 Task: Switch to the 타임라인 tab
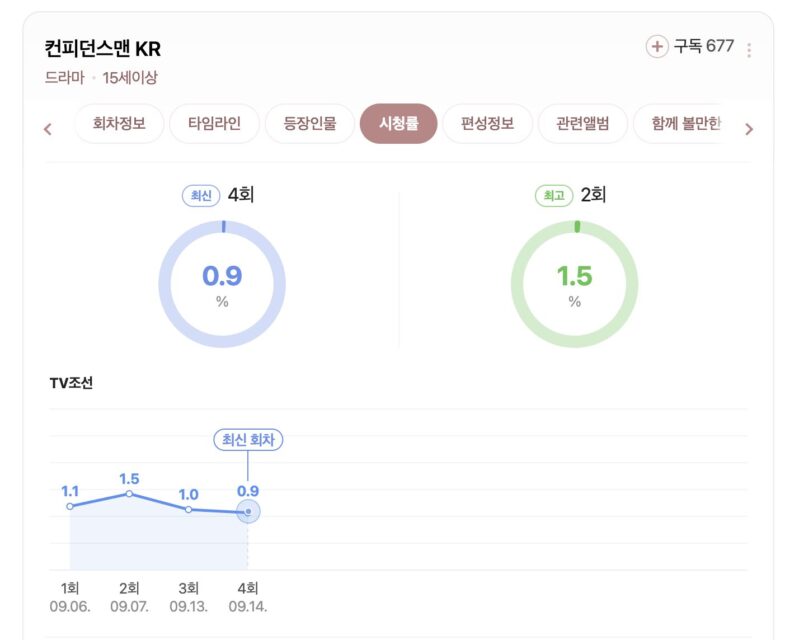(214, 125)
